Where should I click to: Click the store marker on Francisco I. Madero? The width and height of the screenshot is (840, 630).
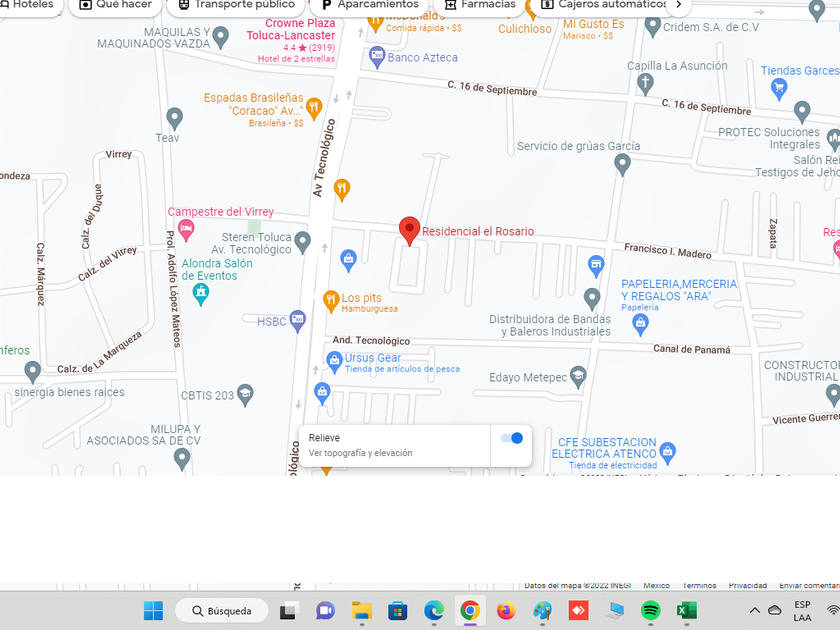[596, 267]
